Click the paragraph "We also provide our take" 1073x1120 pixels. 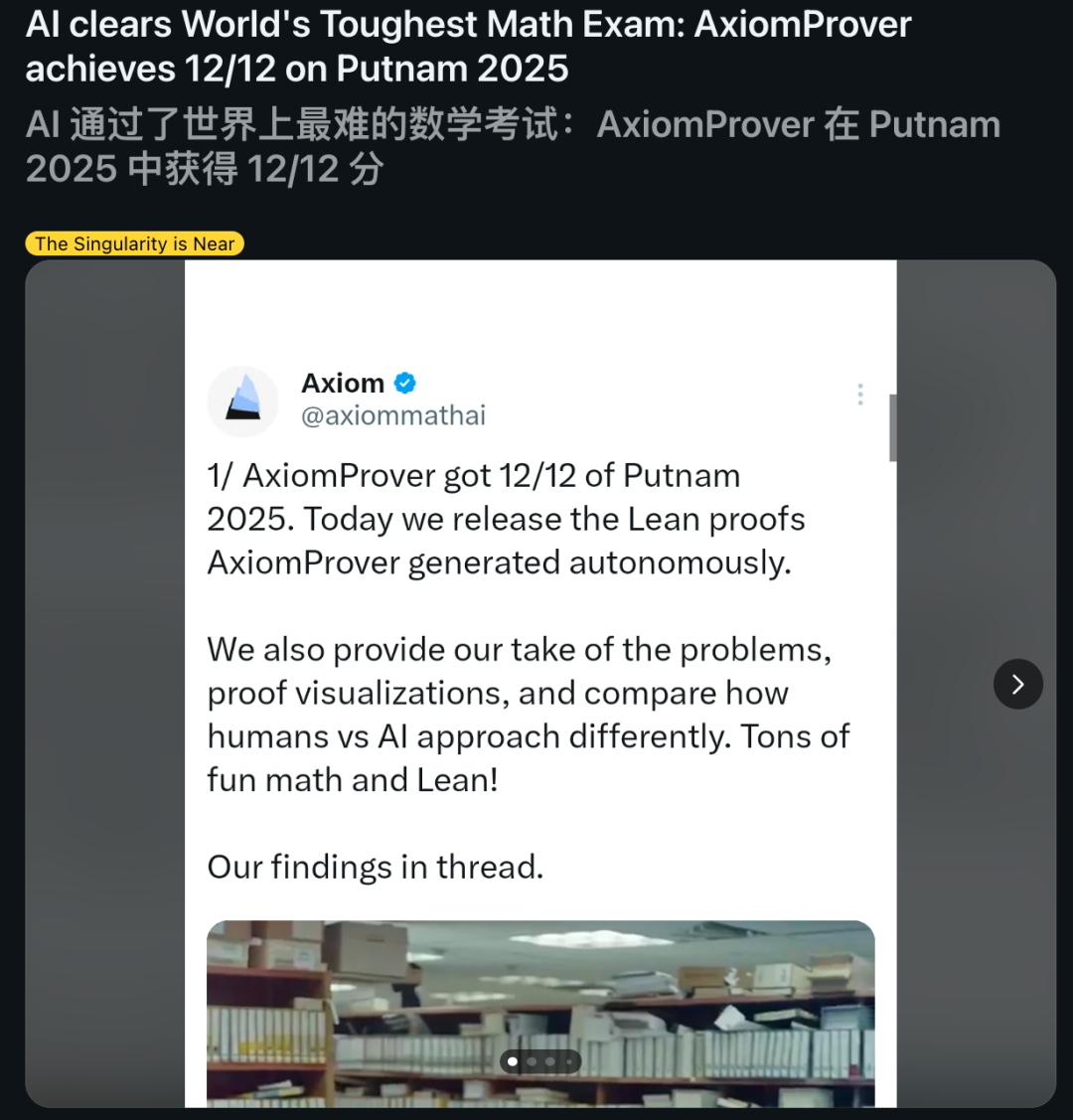pos(527,714)
